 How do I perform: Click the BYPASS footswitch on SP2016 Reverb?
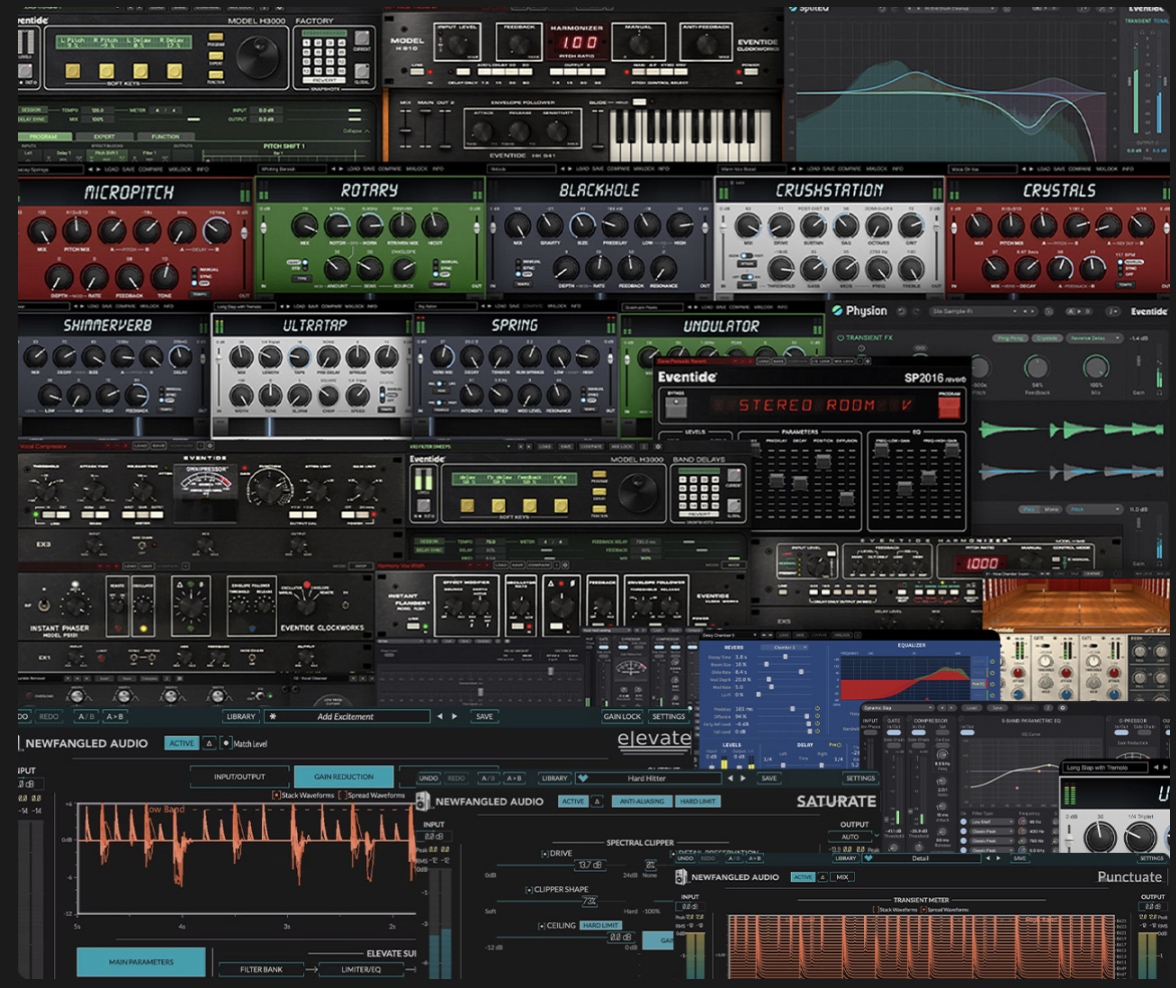tap(676, 407)
